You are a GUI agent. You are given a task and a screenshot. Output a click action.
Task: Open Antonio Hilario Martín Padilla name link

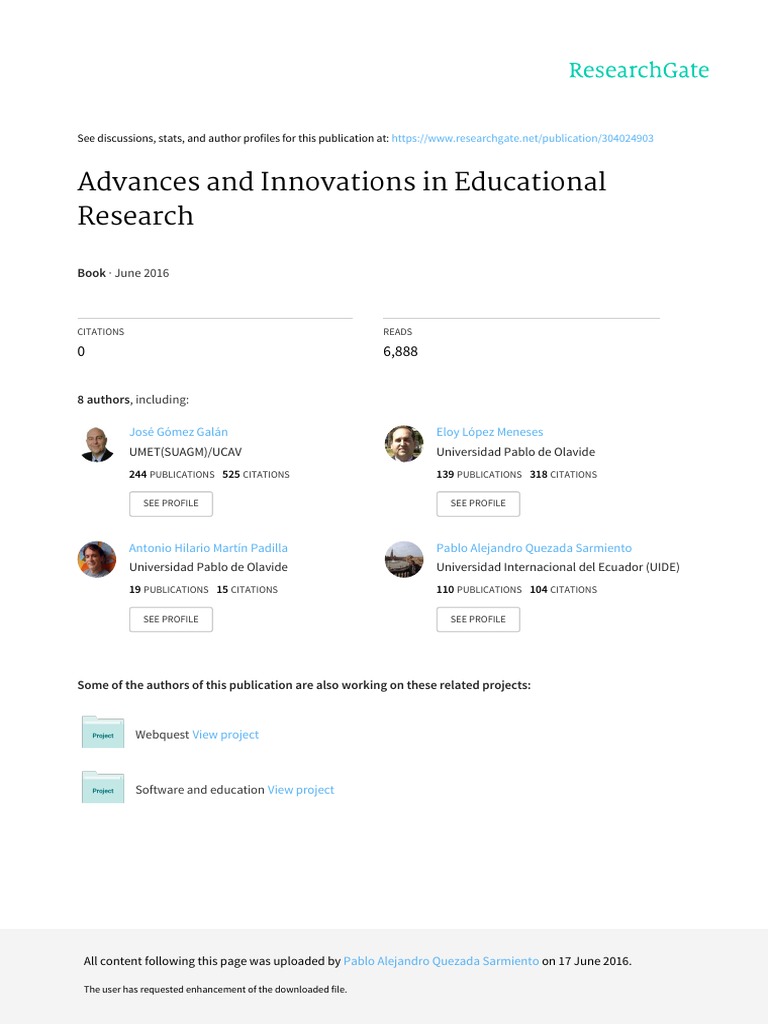(x=208, y=548)
